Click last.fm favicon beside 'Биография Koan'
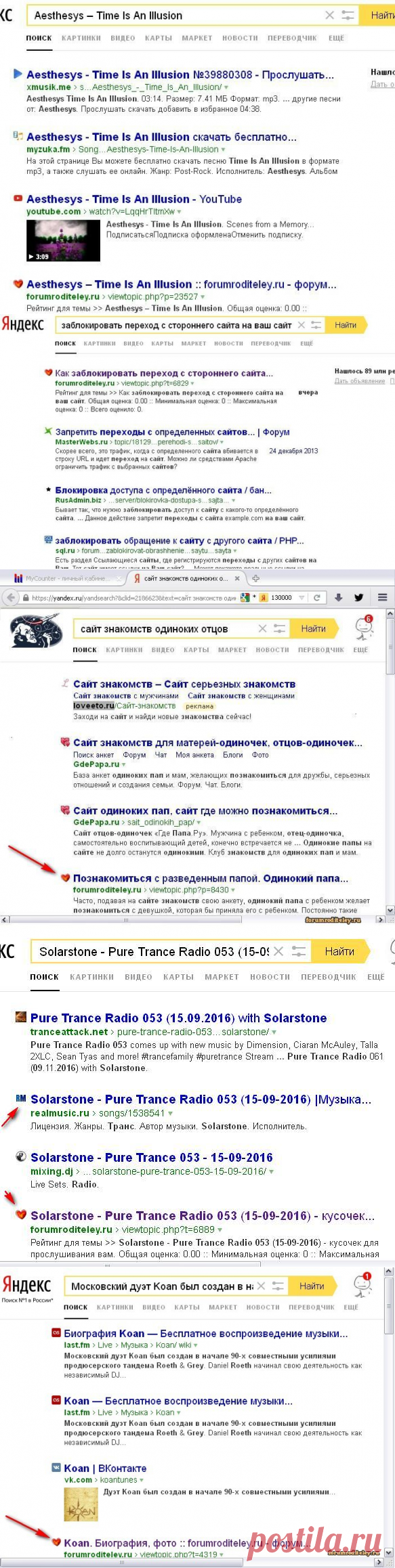Viewport: 395px width, 1568px height. [56, 1332]
